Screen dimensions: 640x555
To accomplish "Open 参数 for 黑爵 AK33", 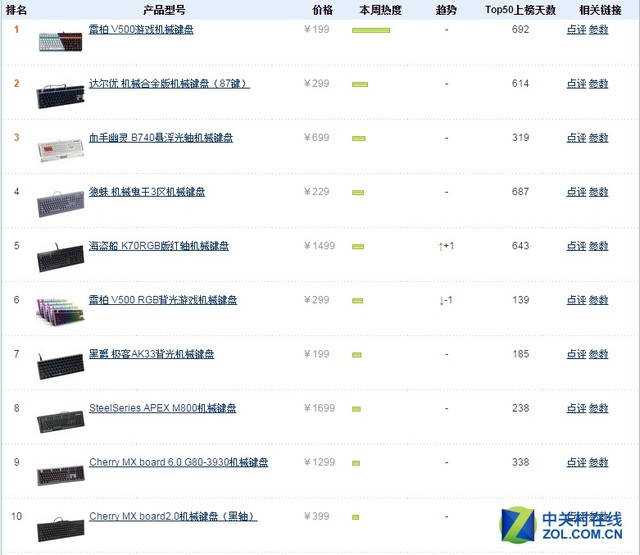I will tap(598, 354).
